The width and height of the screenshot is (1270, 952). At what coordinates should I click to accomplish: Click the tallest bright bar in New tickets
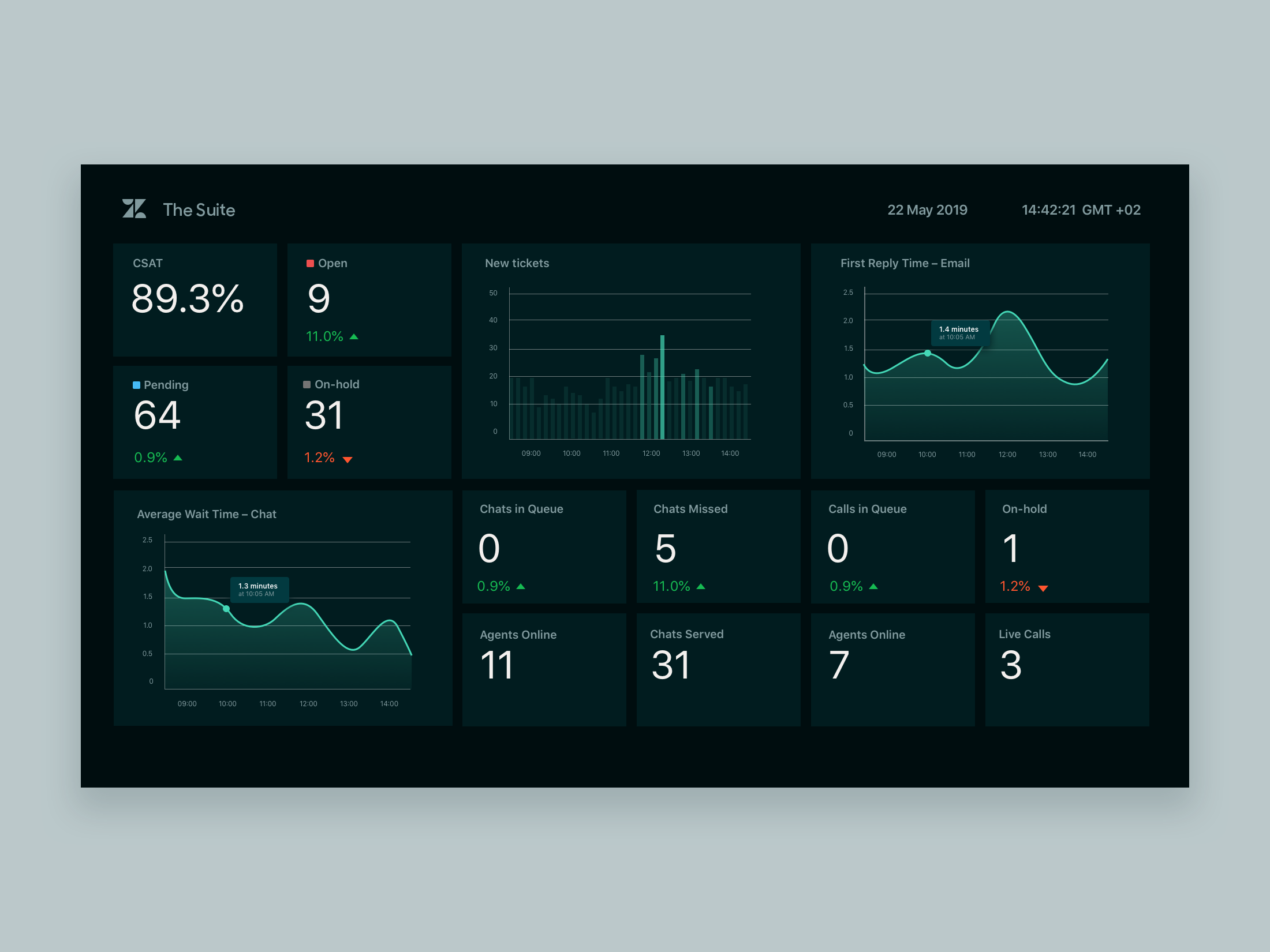pyautogui.click(x=662, y=387)
